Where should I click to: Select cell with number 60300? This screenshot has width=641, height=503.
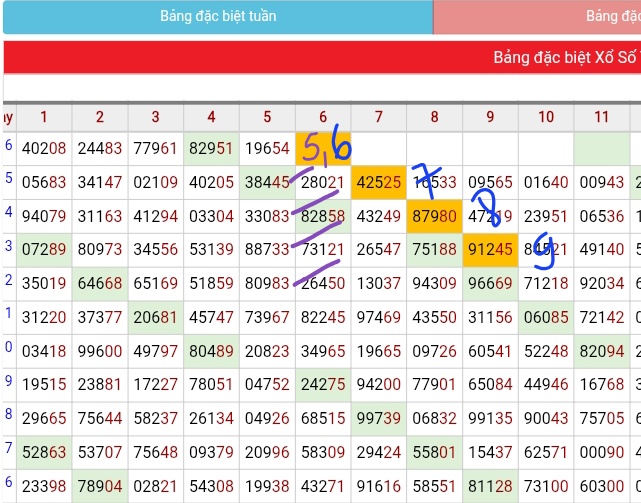tap(602, 486)
